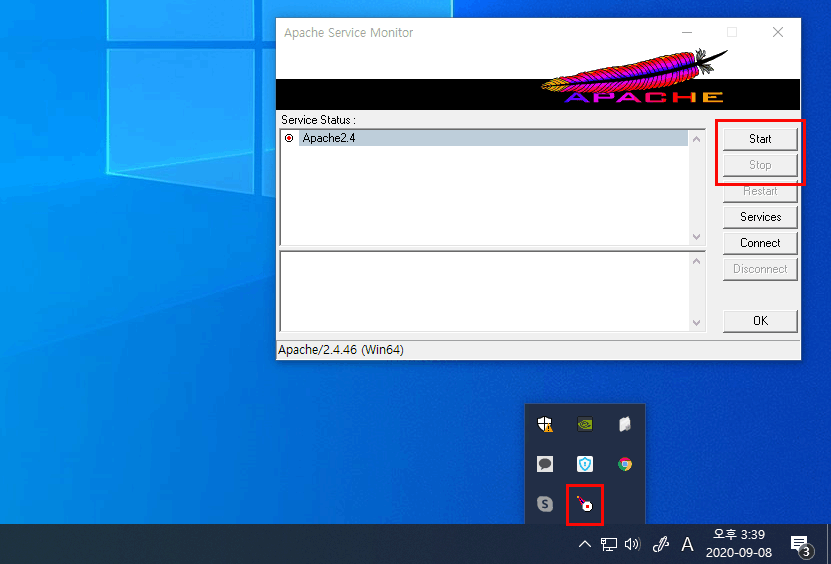The height and width of the screenshot is (564, 831).
Task: Click the Apache Service Monitor title bar text
Action: (348, 33)
